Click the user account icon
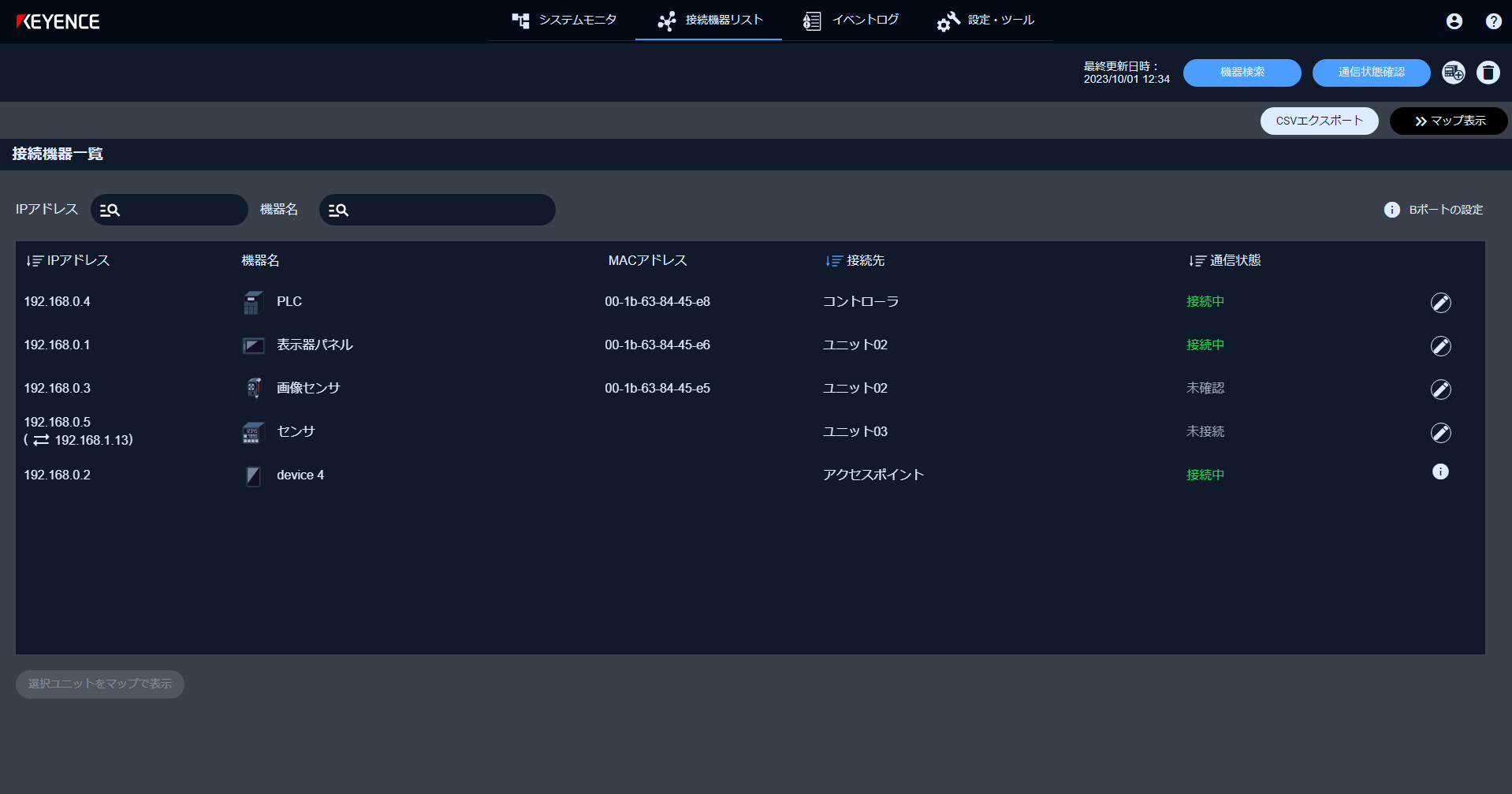 click(1454, 21)
